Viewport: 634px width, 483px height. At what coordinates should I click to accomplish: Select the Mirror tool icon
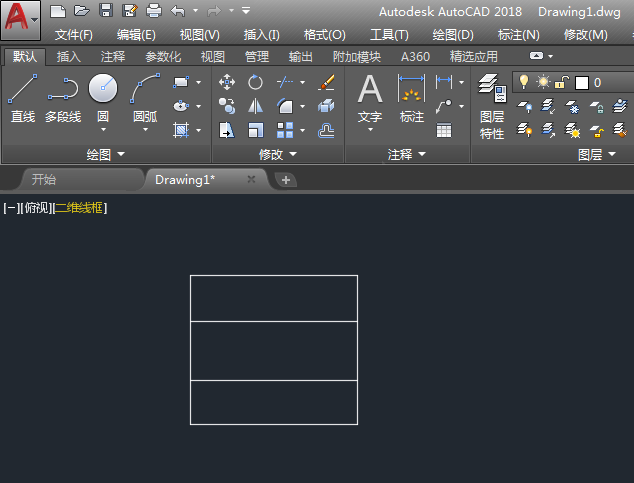255,106
